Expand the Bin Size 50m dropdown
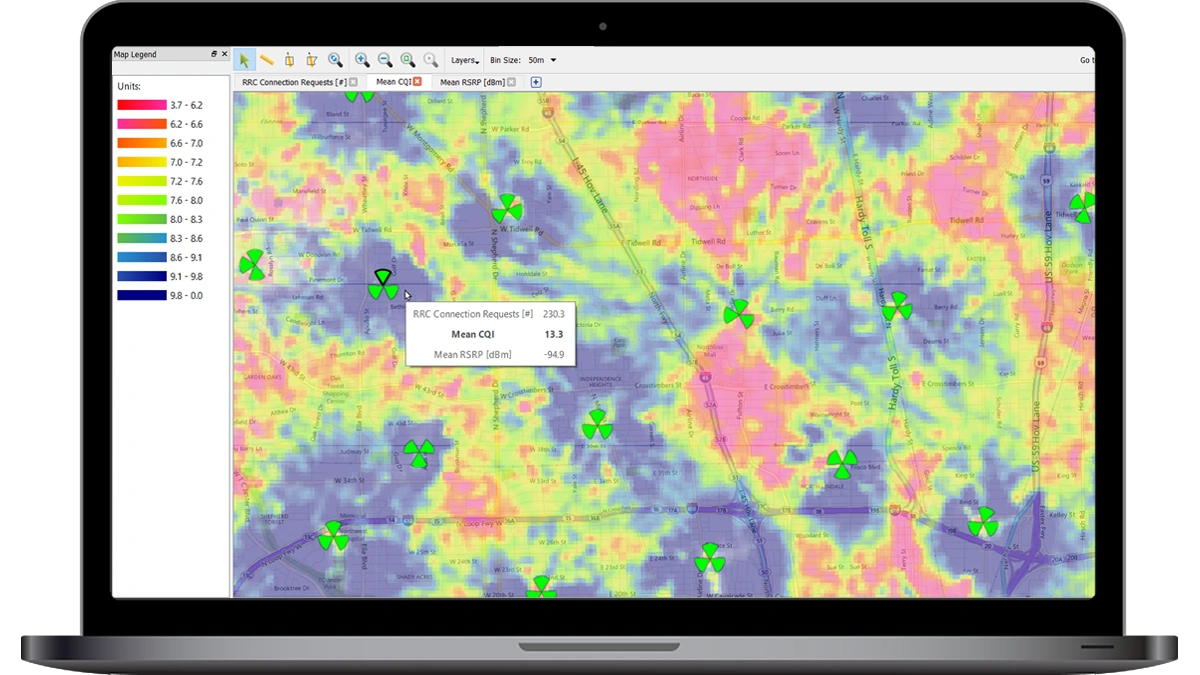This screenshot has height=675, width=1200. pos(543,60)
